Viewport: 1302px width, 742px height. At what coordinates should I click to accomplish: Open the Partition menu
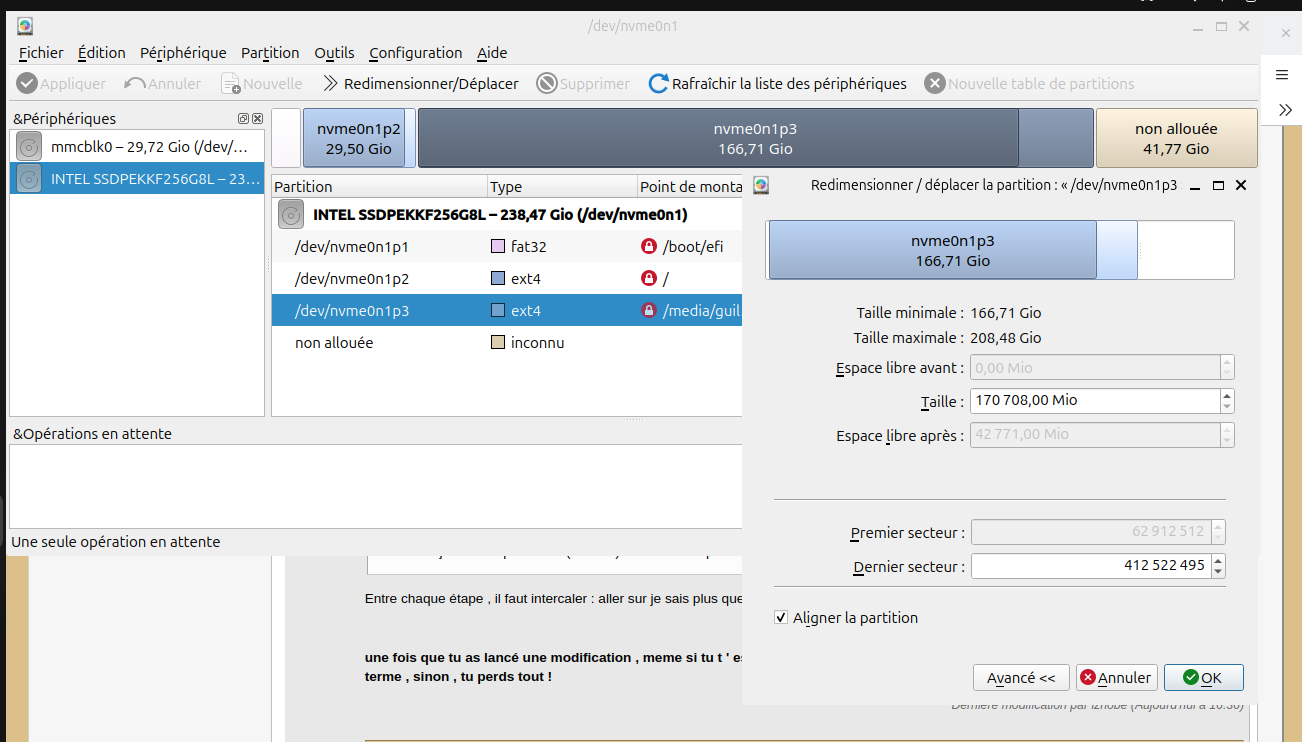pos(270,53)
